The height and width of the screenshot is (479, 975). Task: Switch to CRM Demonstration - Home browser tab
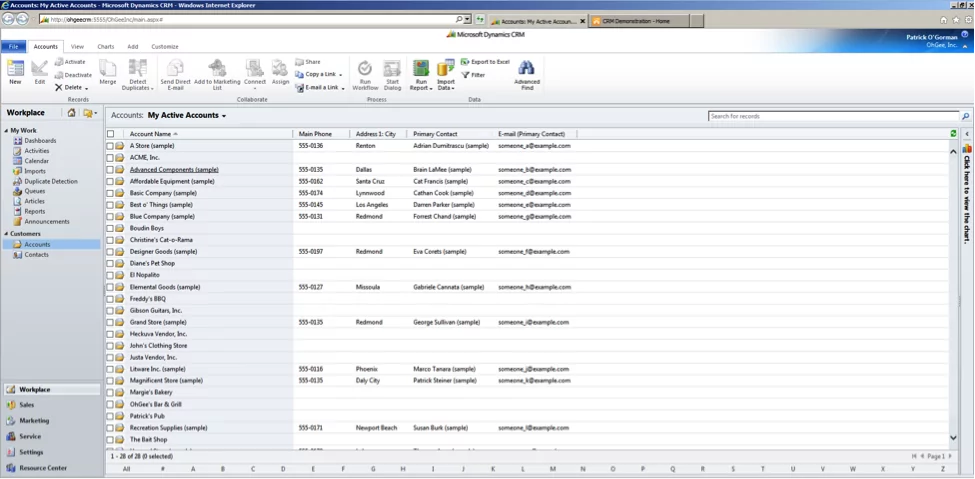[638, 21]
